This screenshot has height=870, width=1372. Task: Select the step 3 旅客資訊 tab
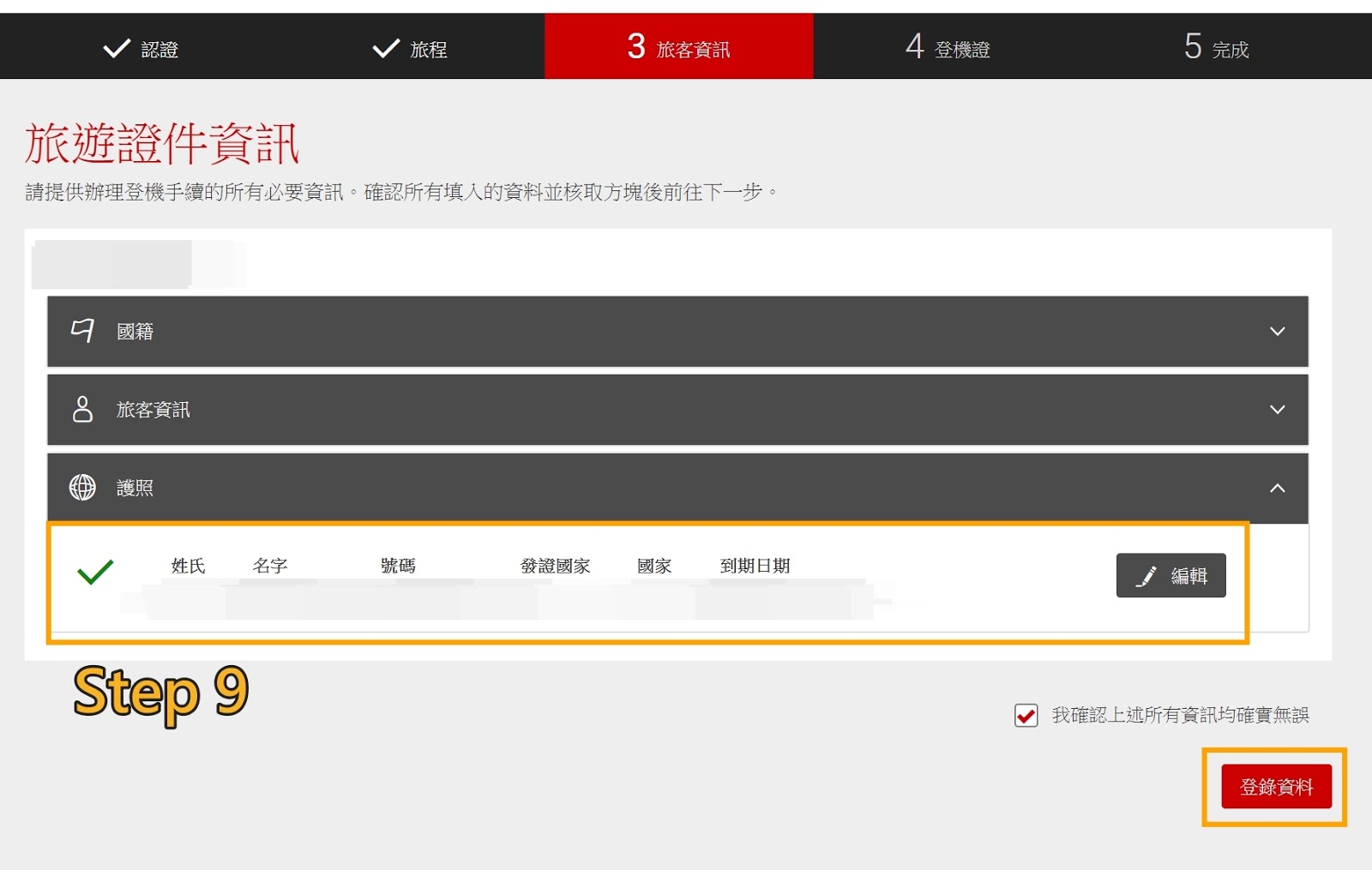pyautogui.click(x=678, y=46)
